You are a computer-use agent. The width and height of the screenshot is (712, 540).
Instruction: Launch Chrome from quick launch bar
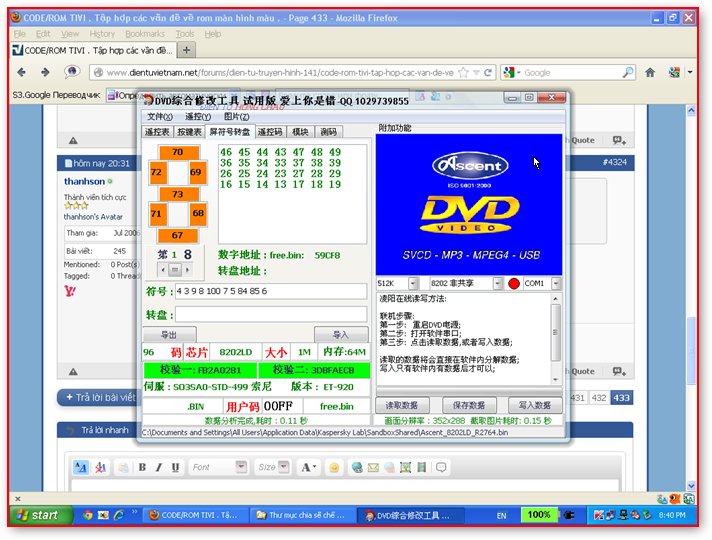(x=88, y=515)
